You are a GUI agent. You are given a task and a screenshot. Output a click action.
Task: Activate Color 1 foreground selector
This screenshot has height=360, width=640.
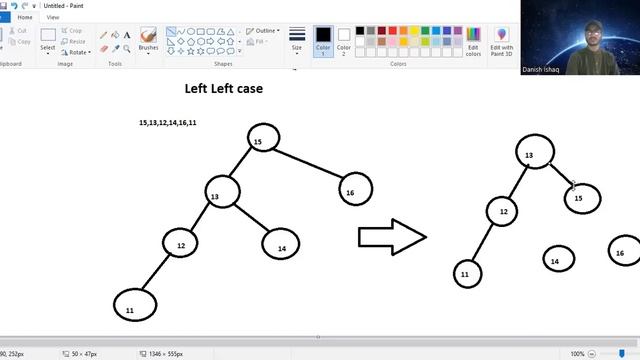pos(323,41)
